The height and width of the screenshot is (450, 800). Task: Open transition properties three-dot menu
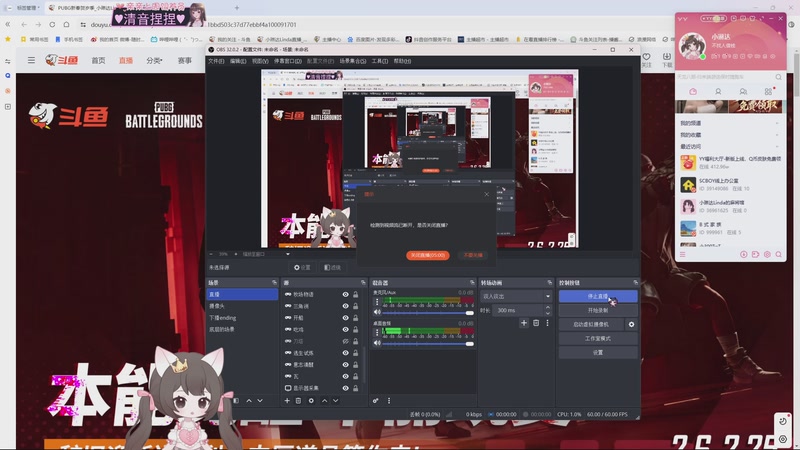point(547,323)
